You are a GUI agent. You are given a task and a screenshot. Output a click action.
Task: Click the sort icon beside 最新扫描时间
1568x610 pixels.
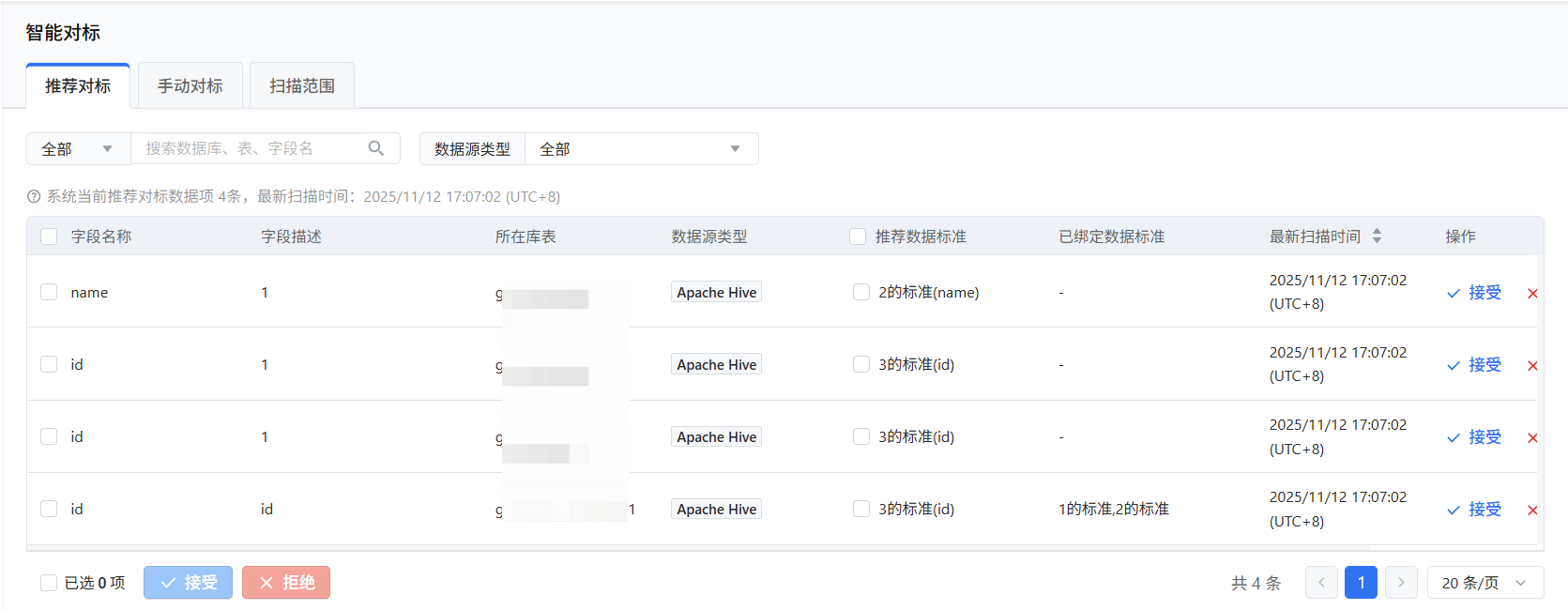pyautogui.click(x=1377, y=236)
